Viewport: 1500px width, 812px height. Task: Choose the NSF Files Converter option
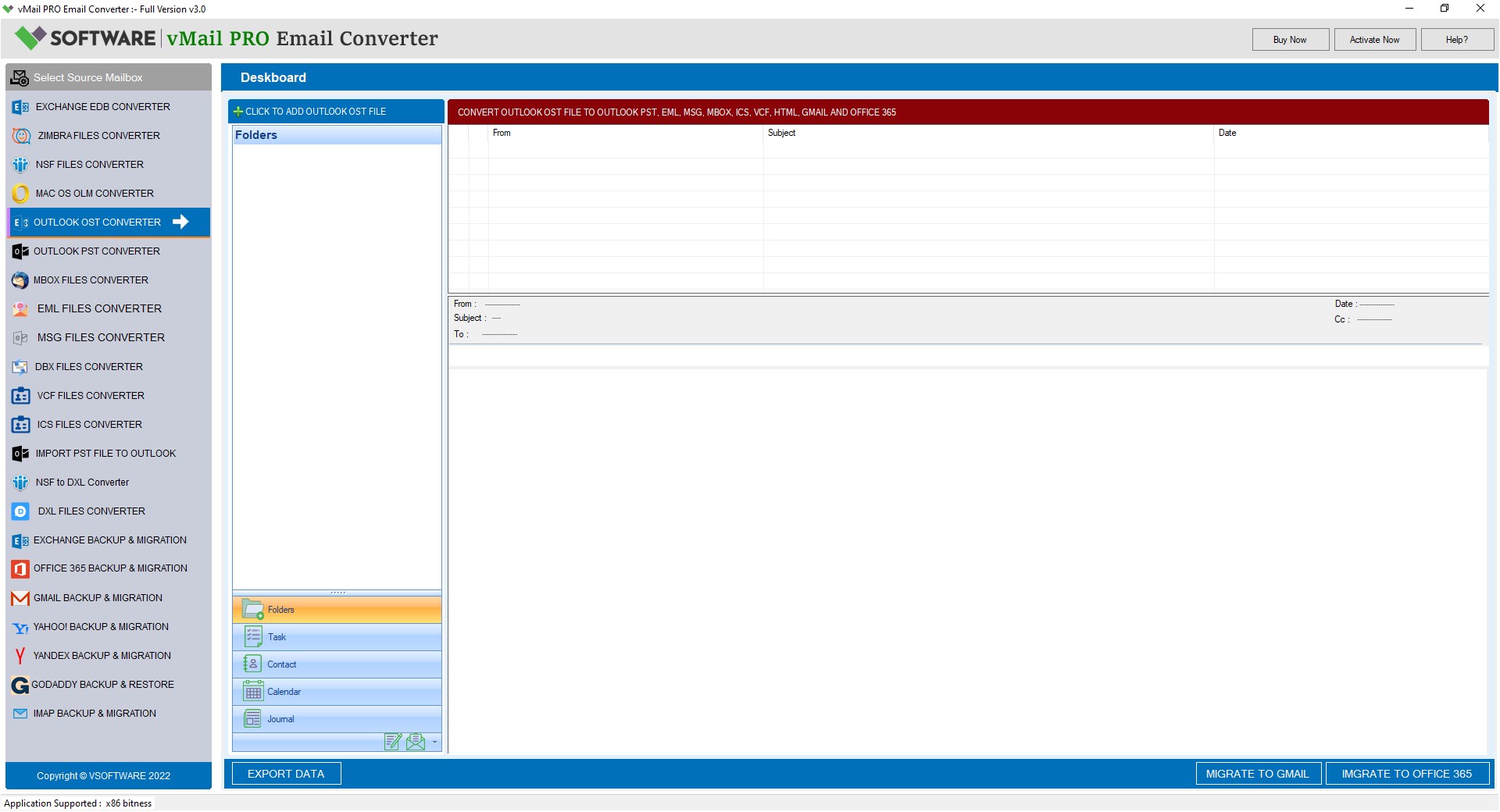click(109, 165)
